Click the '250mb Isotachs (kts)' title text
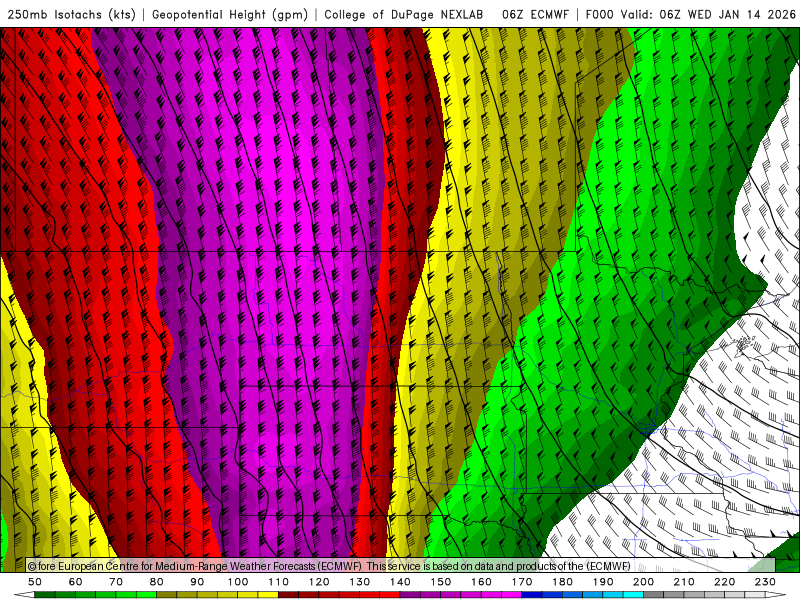800x600 pixels. tap(71, 14)
